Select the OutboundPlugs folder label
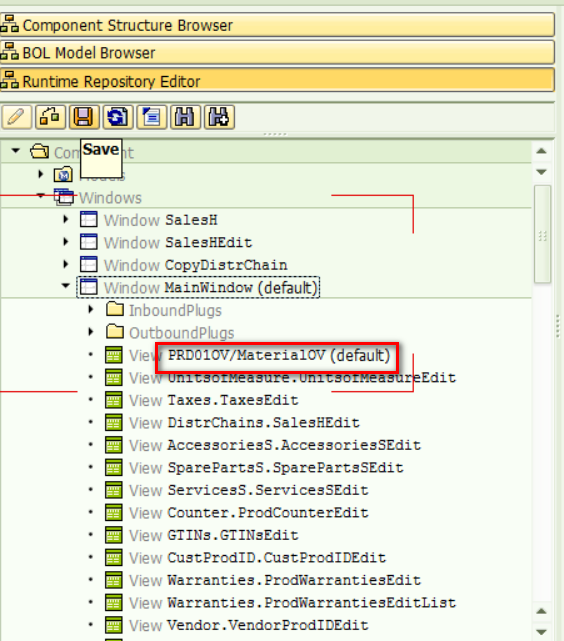The height and width of the screenshot is (641, 564). point(182,333)
